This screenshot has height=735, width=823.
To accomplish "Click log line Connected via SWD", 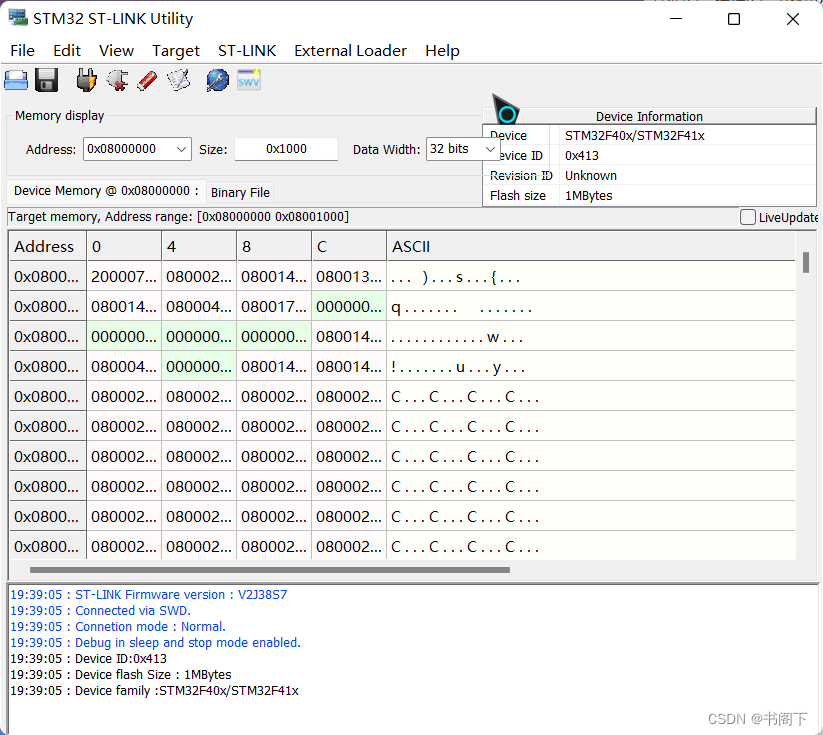I will tap(100, 611).
